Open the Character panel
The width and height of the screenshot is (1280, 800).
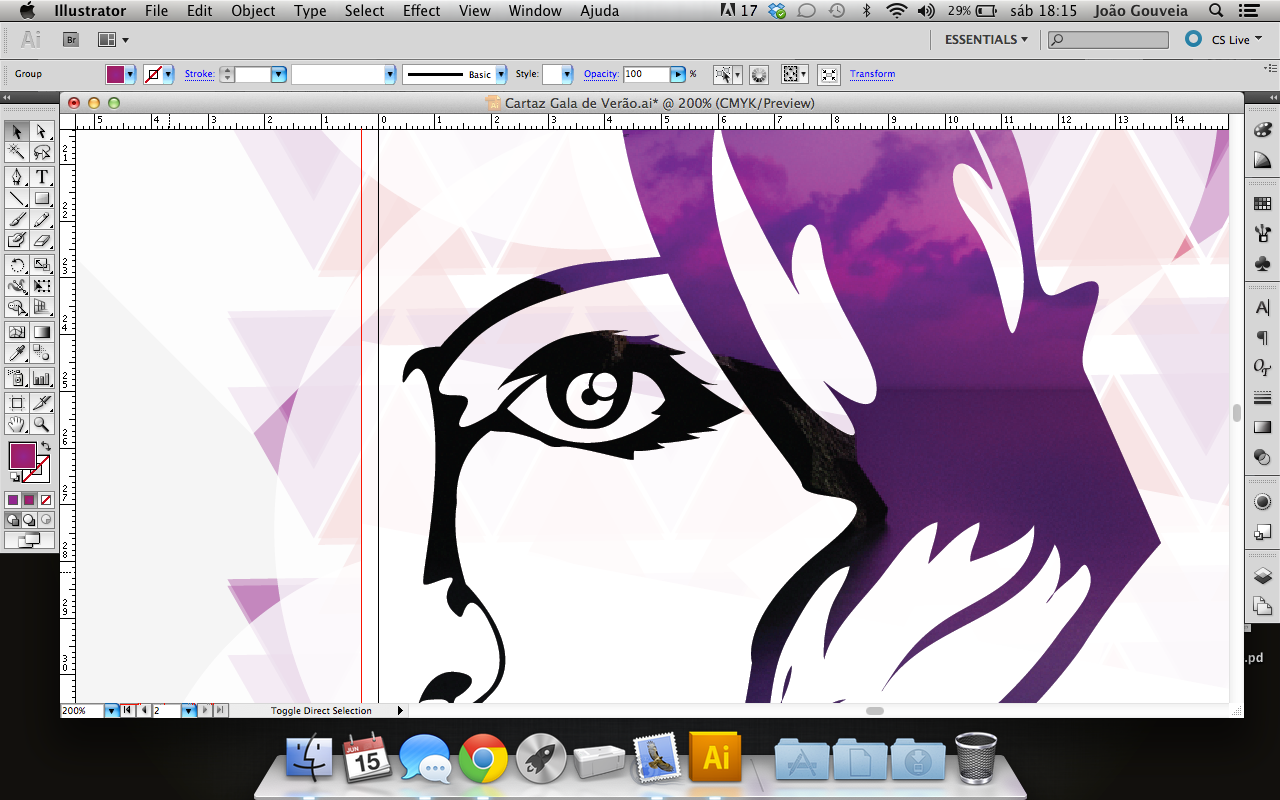1262,308
